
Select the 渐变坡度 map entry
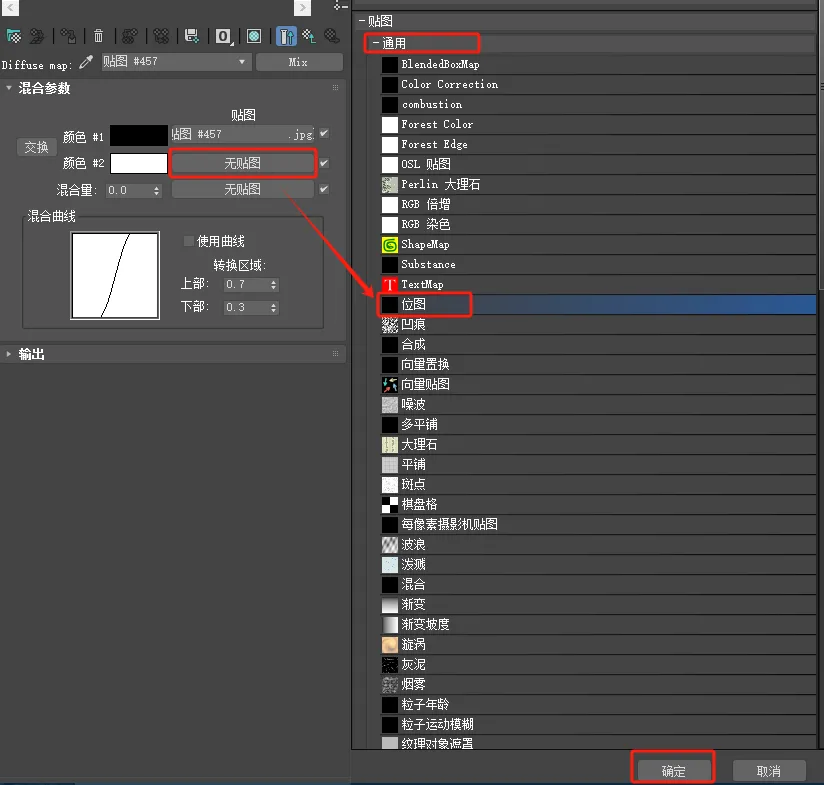tap(599, 624)
